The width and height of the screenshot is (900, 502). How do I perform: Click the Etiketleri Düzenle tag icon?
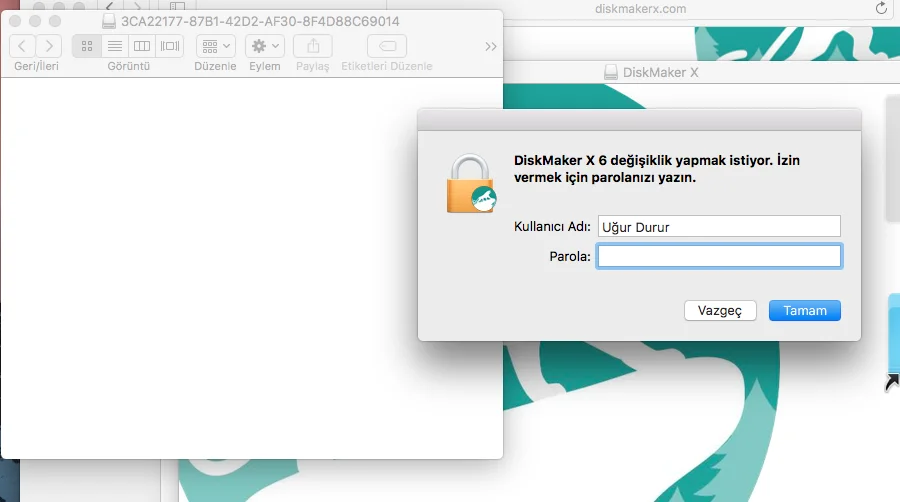coord(387,46)
